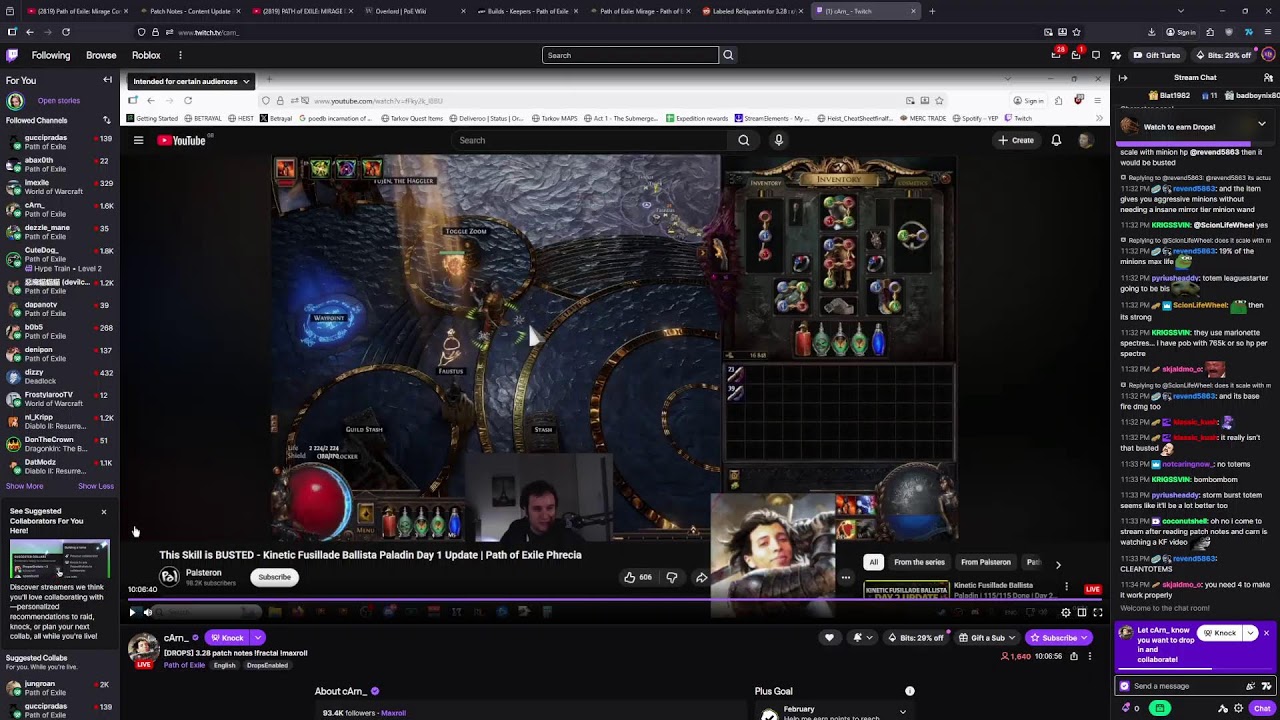Dismiss the Let cArn_ know collaborate popup

(x=1266, y=633)
